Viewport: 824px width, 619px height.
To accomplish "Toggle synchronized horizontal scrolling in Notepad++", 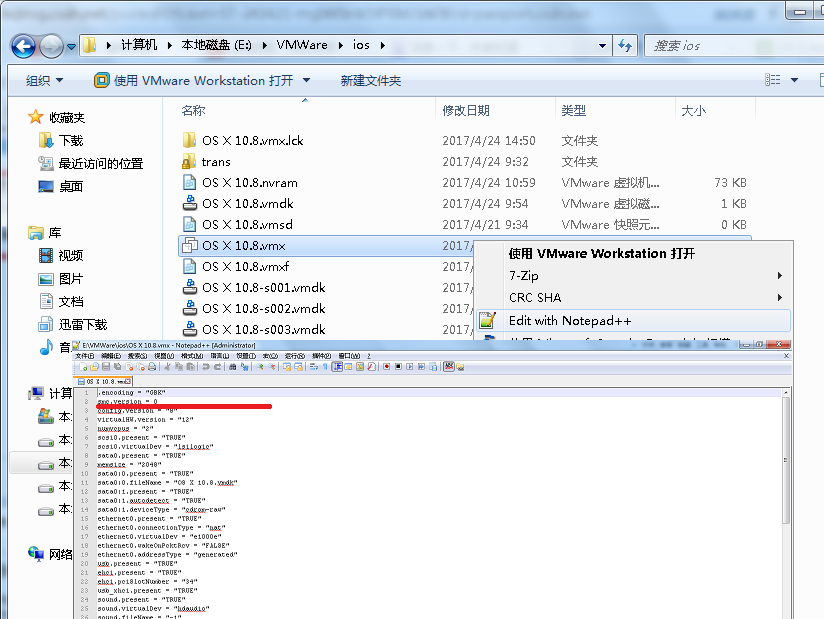I will coord(298,367).
